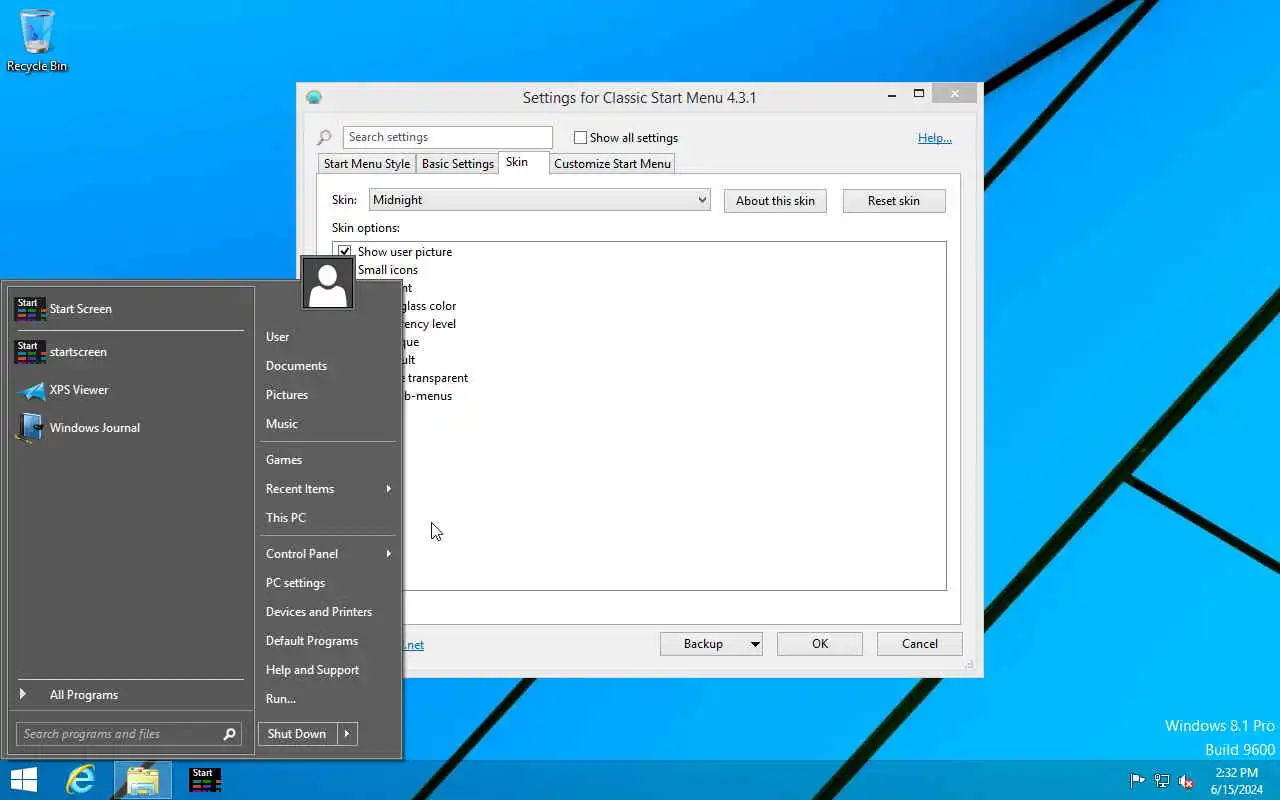
Task: Open the Action Center flag icon
Action: pyautogui.click(x=1137, y=781)
